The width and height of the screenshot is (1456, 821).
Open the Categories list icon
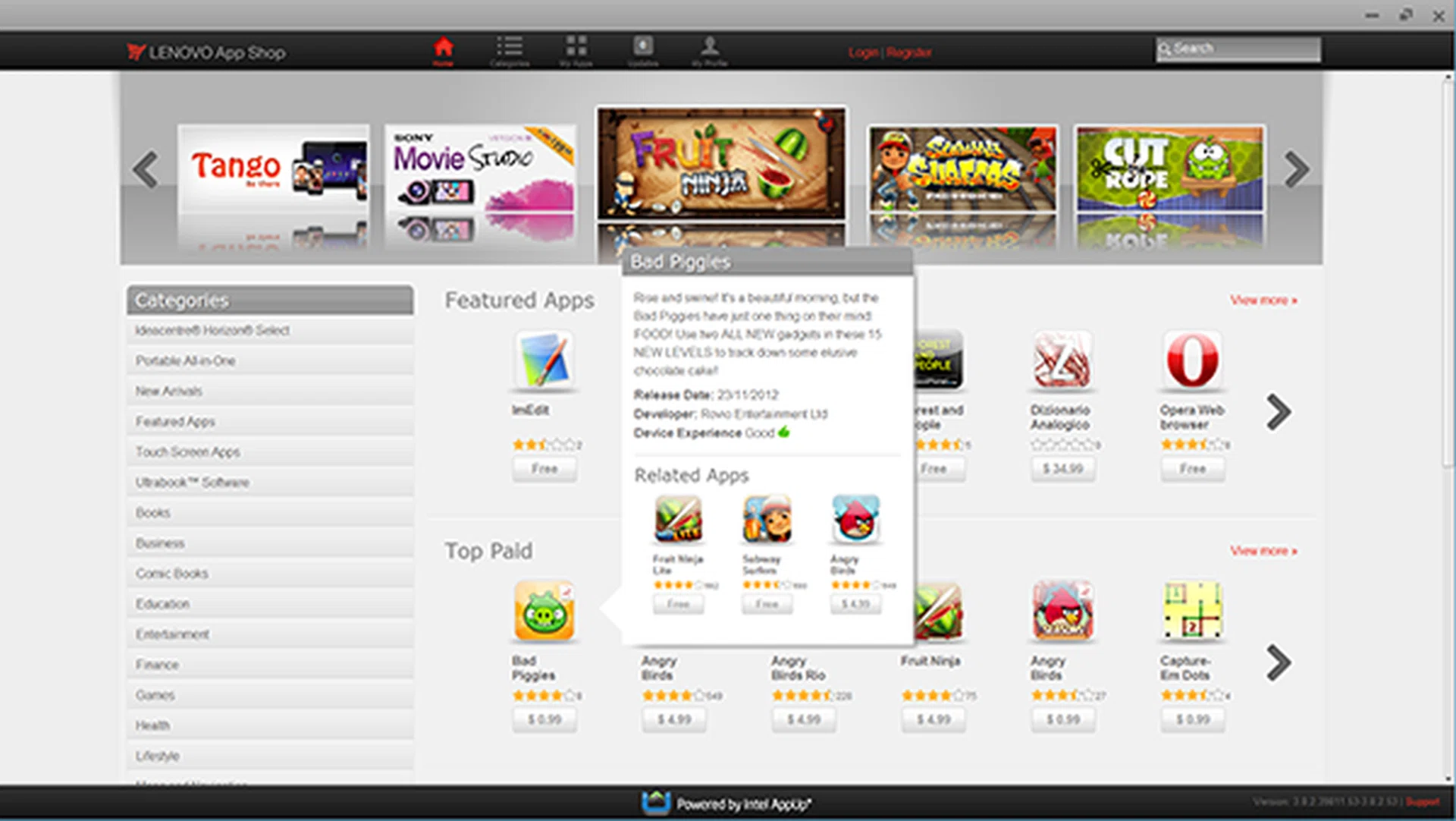(x=510, y=47)
